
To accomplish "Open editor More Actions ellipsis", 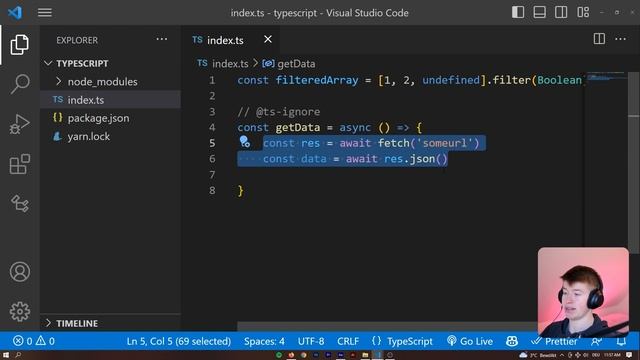I will [620, 39].
